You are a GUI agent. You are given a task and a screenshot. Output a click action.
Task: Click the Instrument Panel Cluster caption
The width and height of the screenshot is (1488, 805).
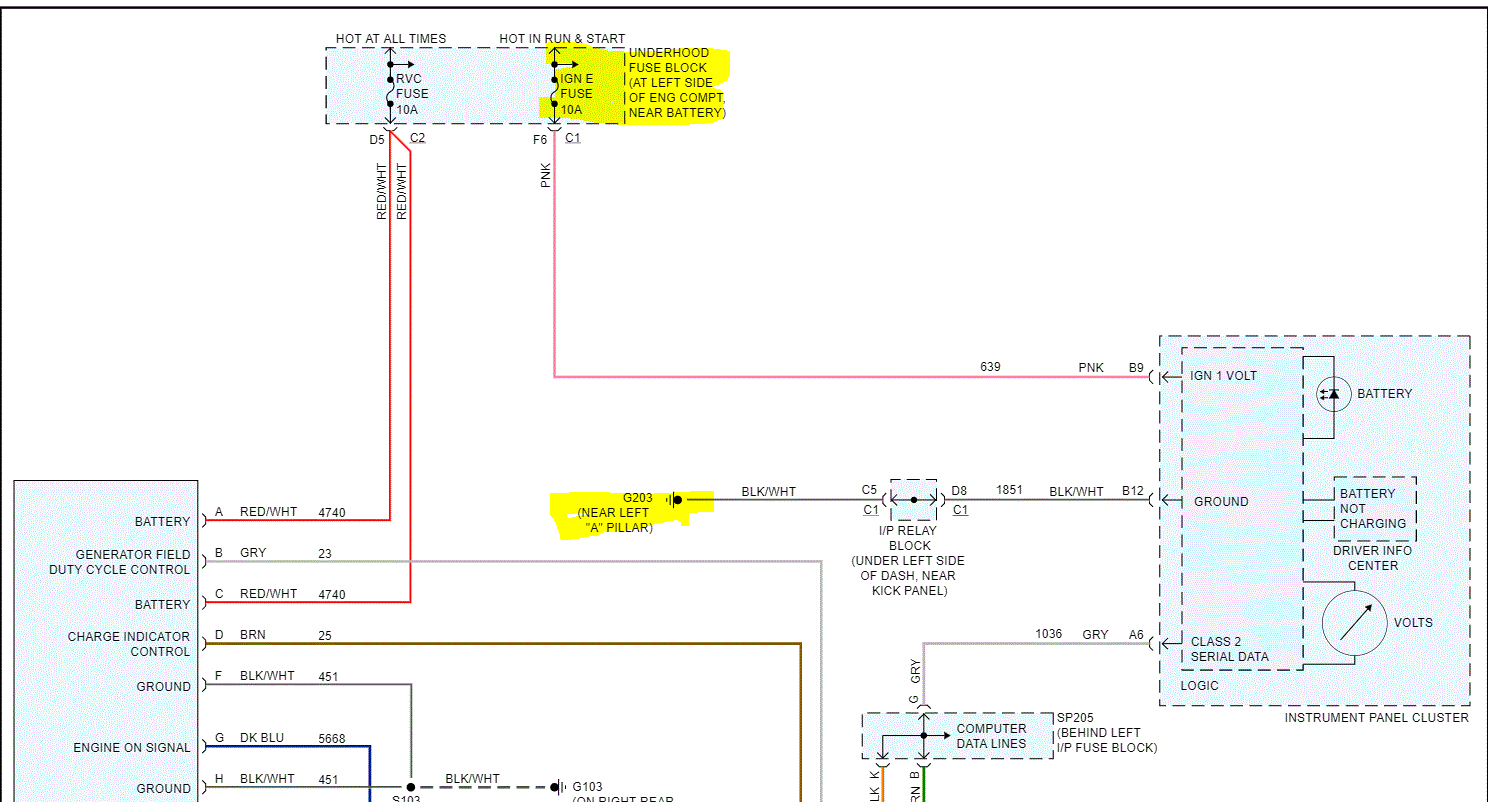[x=1376, y=718]
